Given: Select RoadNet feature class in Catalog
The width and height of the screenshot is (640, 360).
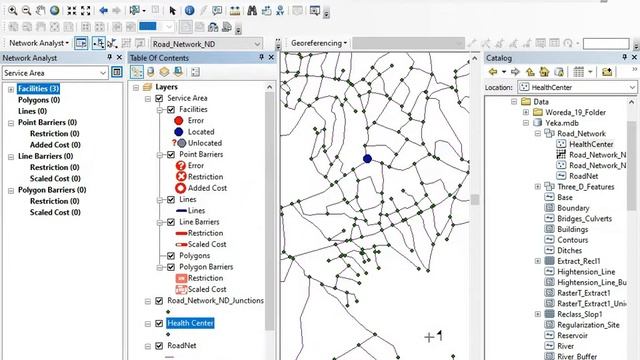Looking at the screenshot, I should (583, 176).
